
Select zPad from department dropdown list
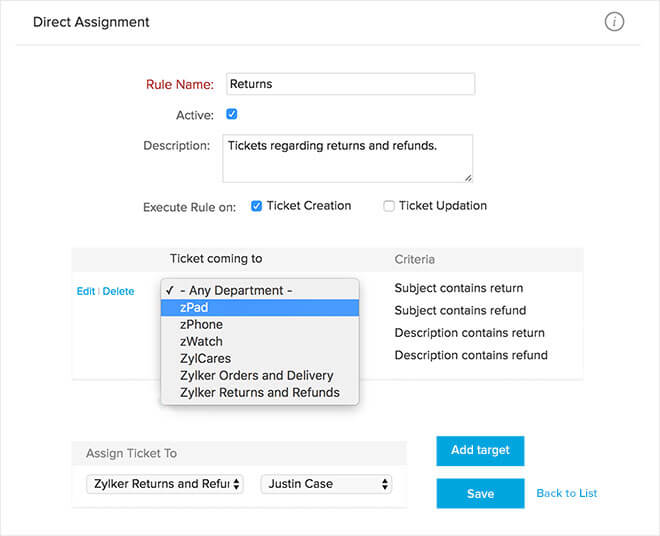(259, 308)
